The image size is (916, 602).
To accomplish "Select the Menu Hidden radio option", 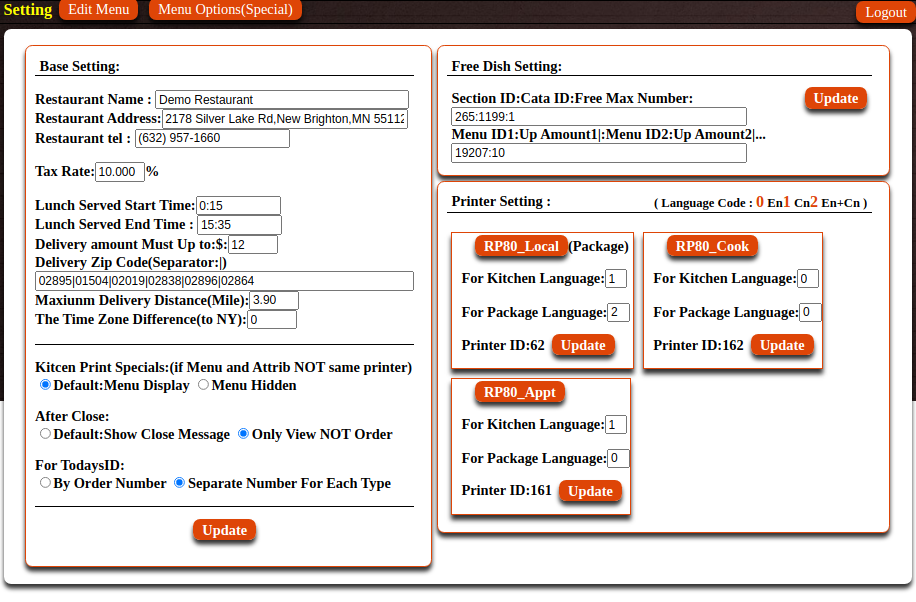I will tap(204, 385).
